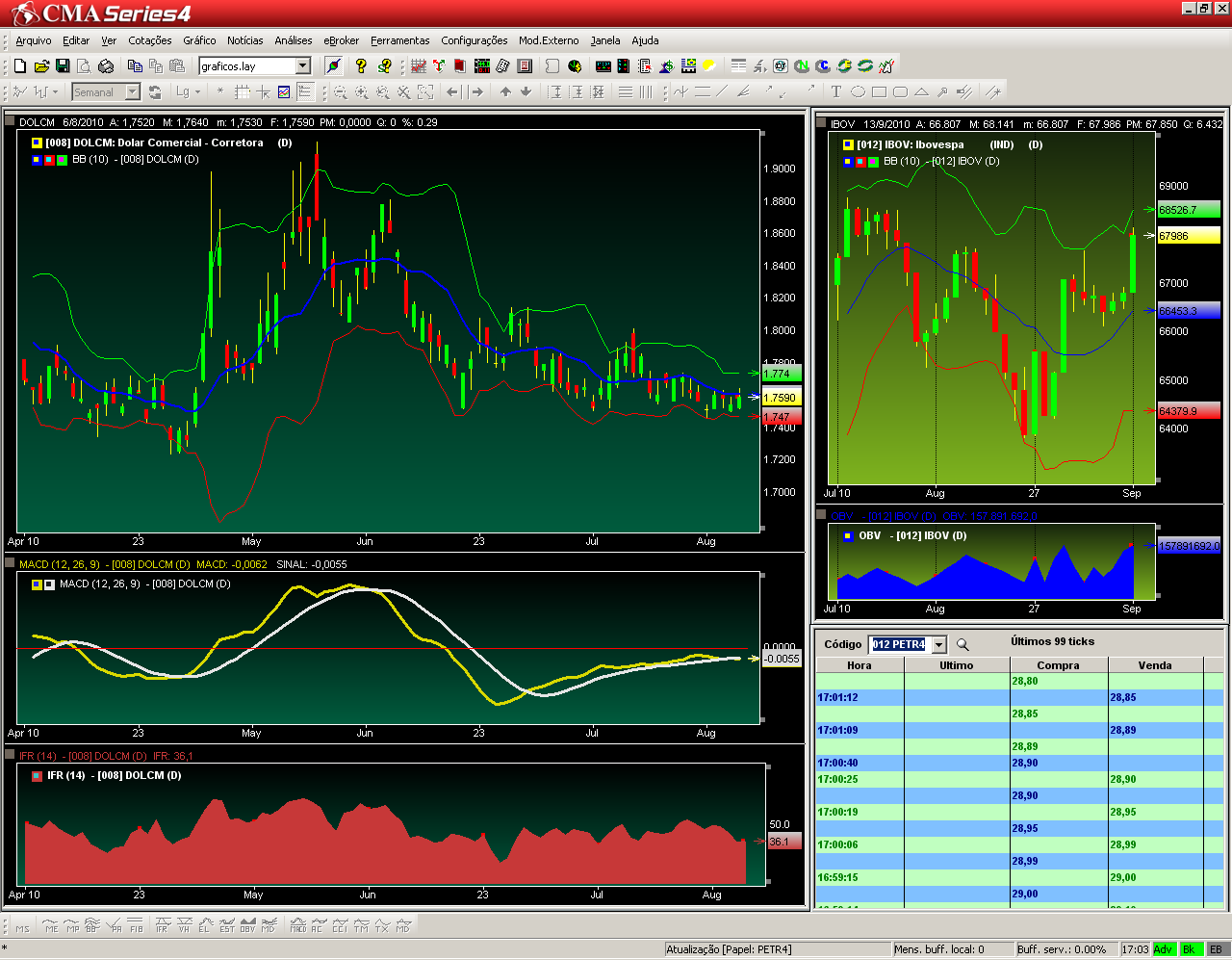Click the up arrow chart icon
The height and width of the screenshot is (960, 1232).
[x=505, y=92]
